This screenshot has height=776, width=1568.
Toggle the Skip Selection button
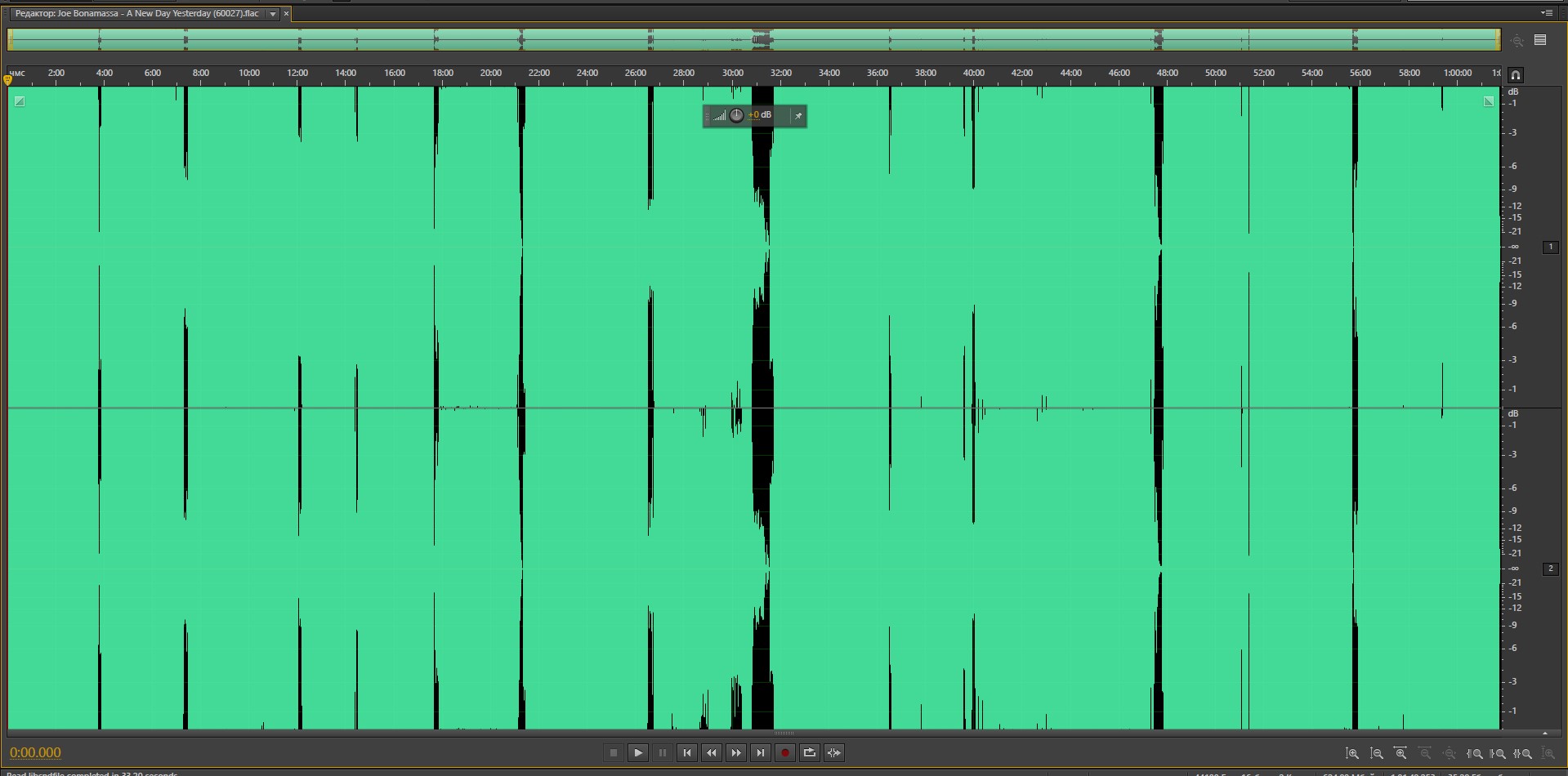834,753
